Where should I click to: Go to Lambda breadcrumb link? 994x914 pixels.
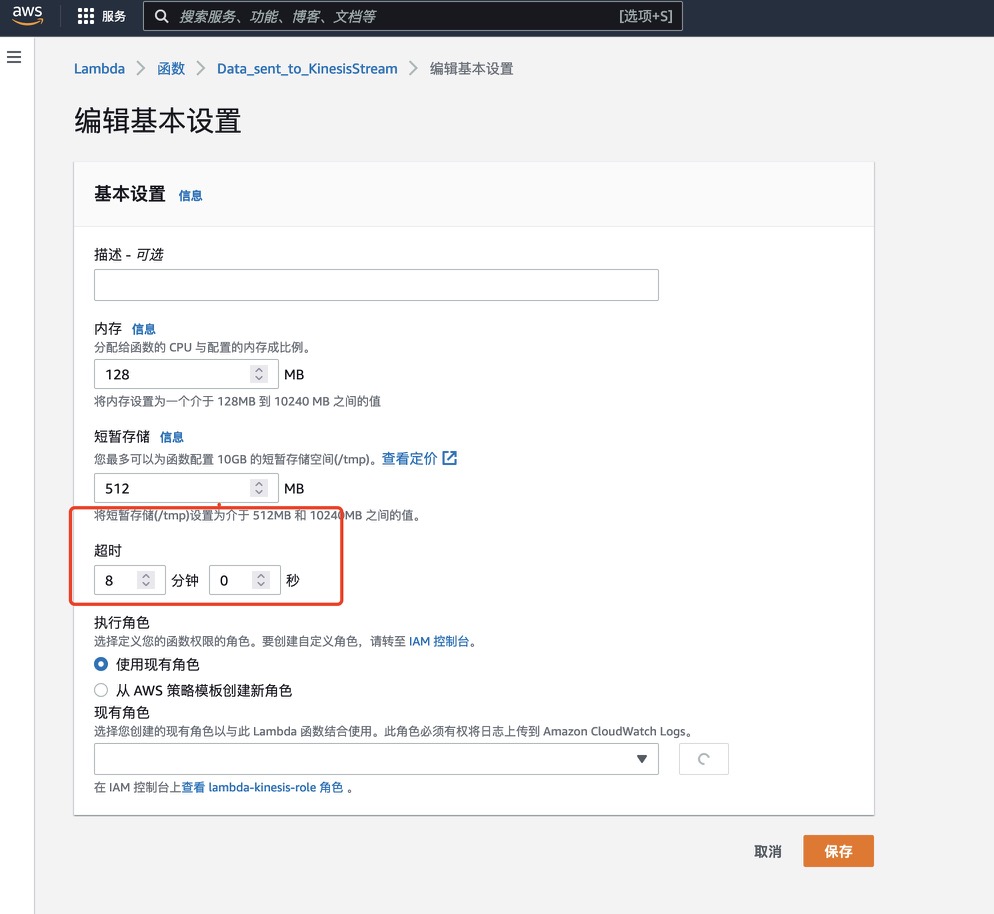tap(99, 69)
